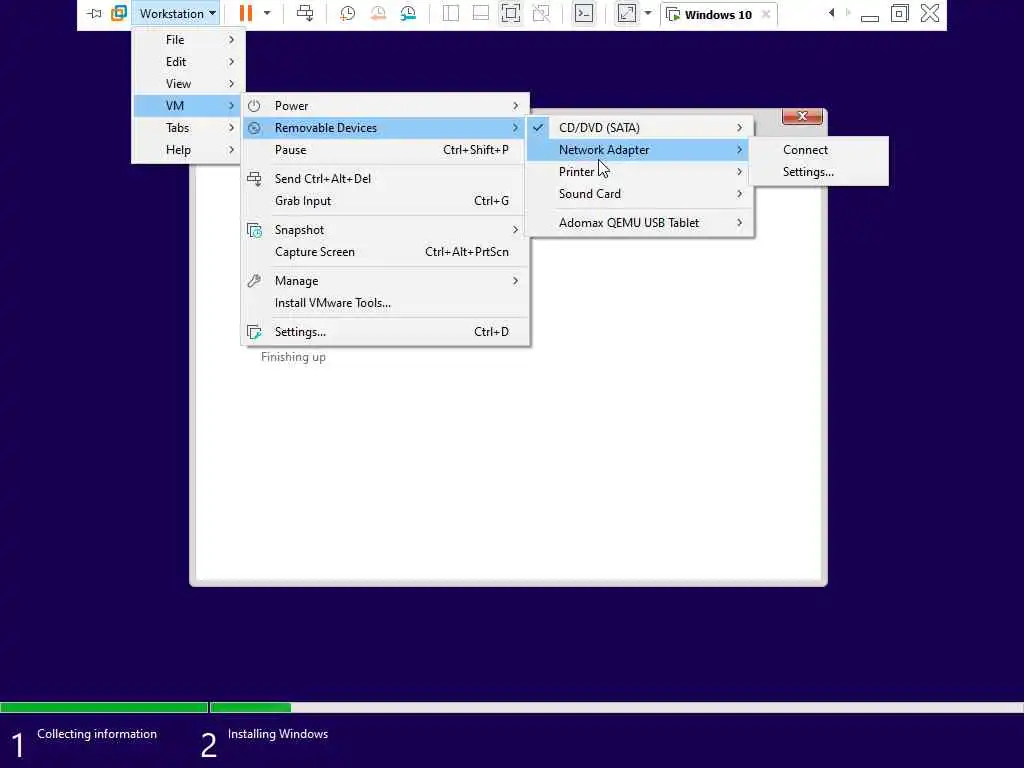Expand the Printer submenu arrow
1024x768 pixels.
tap(739, 172)
